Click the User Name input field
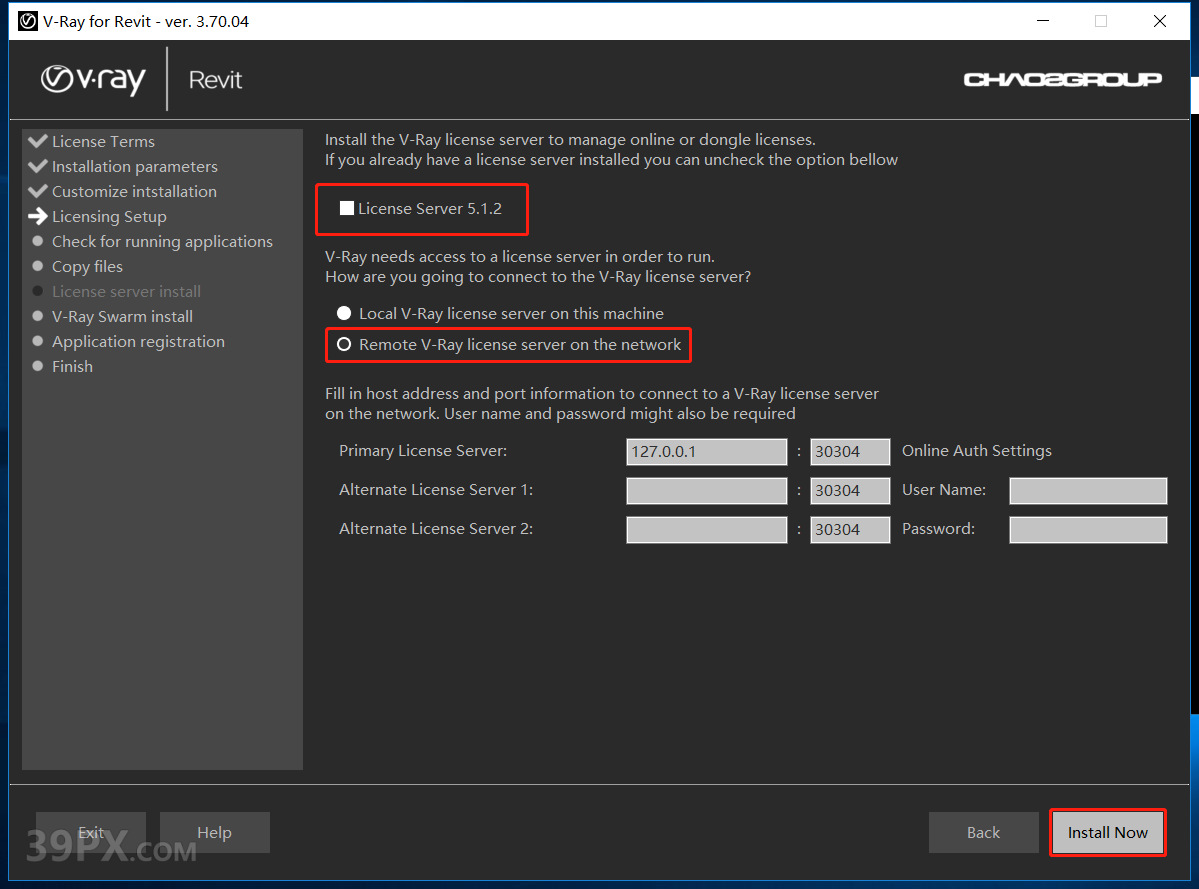Screen dimensions: 1199x889 click(1088, 491)
